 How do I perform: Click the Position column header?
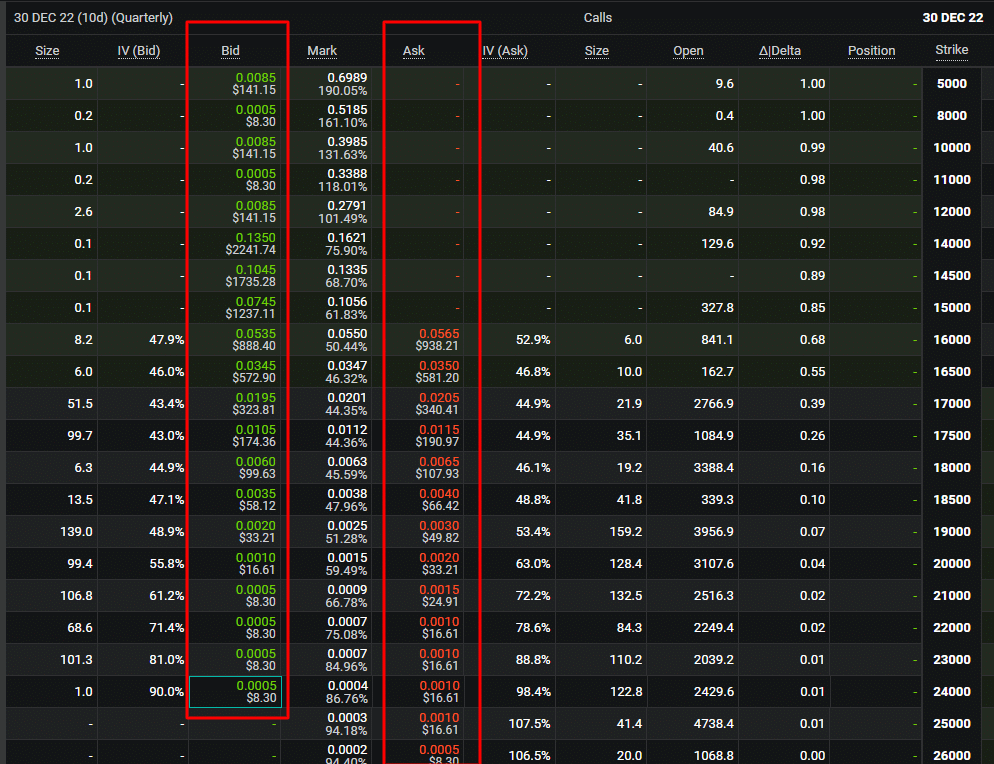pos(871,51)
